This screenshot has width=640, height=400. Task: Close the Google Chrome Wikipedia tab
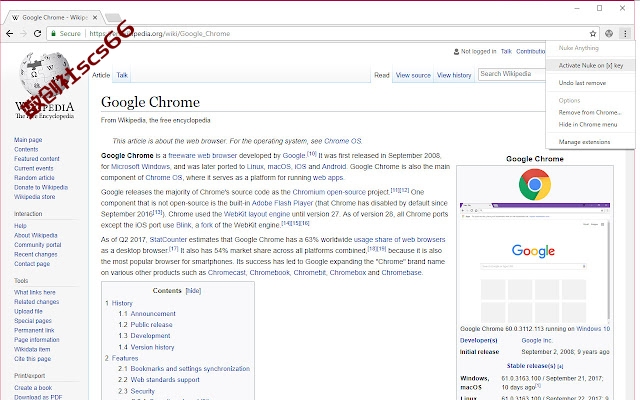pyautogui.click(x=95, y=18)
